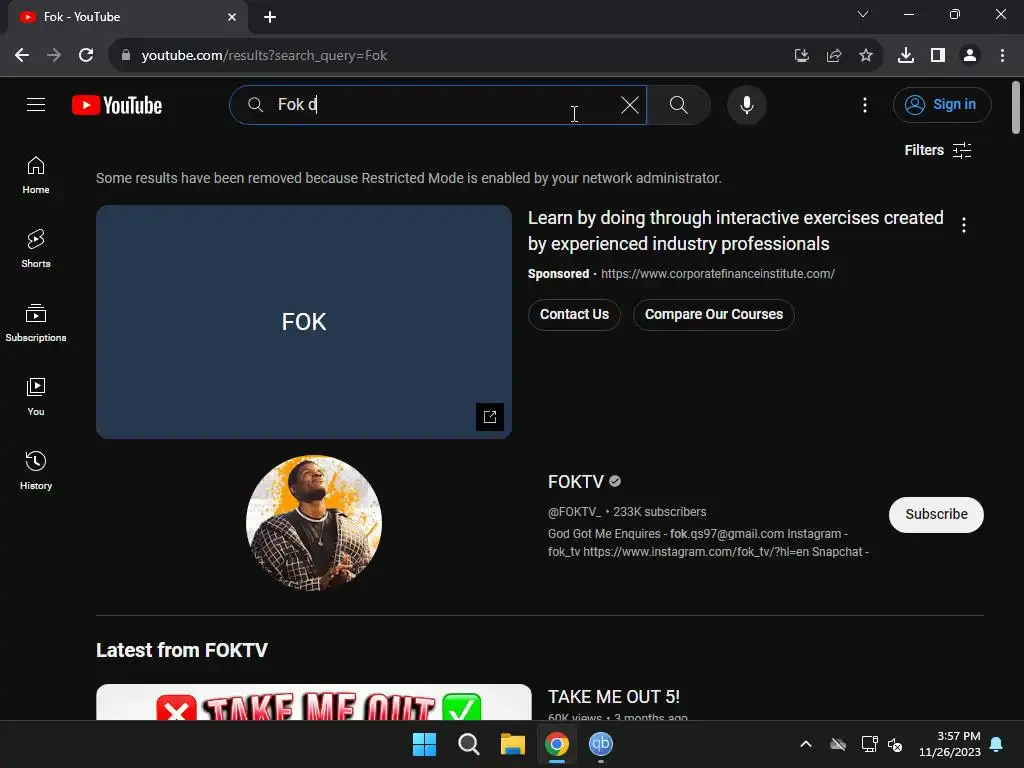Show hidden system tray icons

[806, 744]
